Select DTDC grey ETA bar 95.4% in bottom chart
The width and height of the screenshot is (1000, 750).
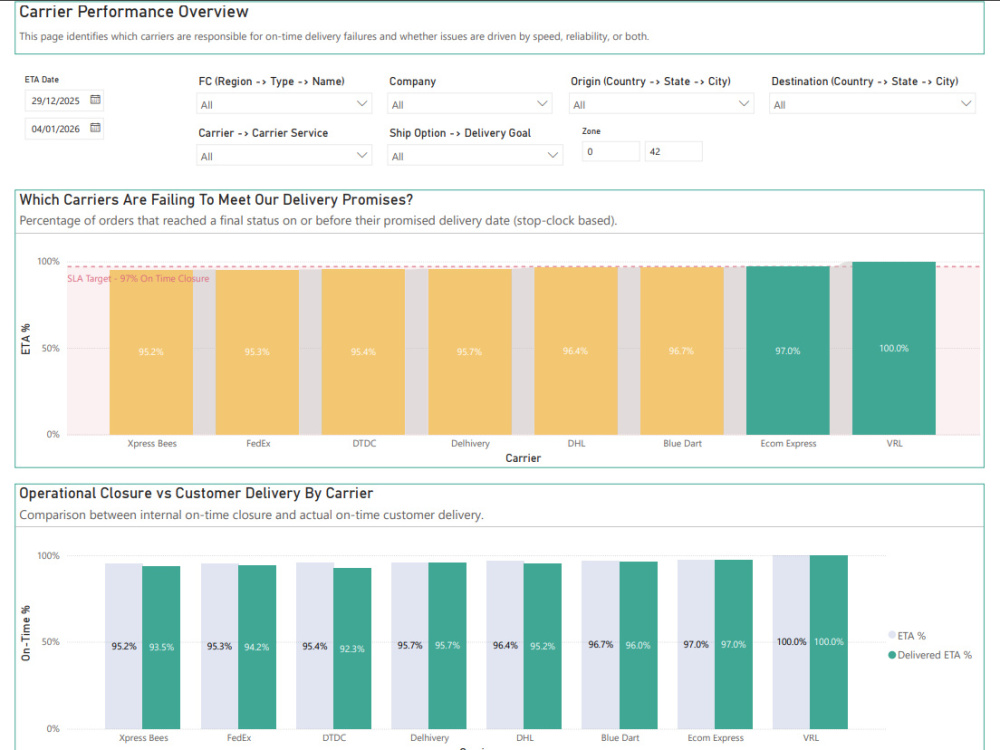click(314, 646)
